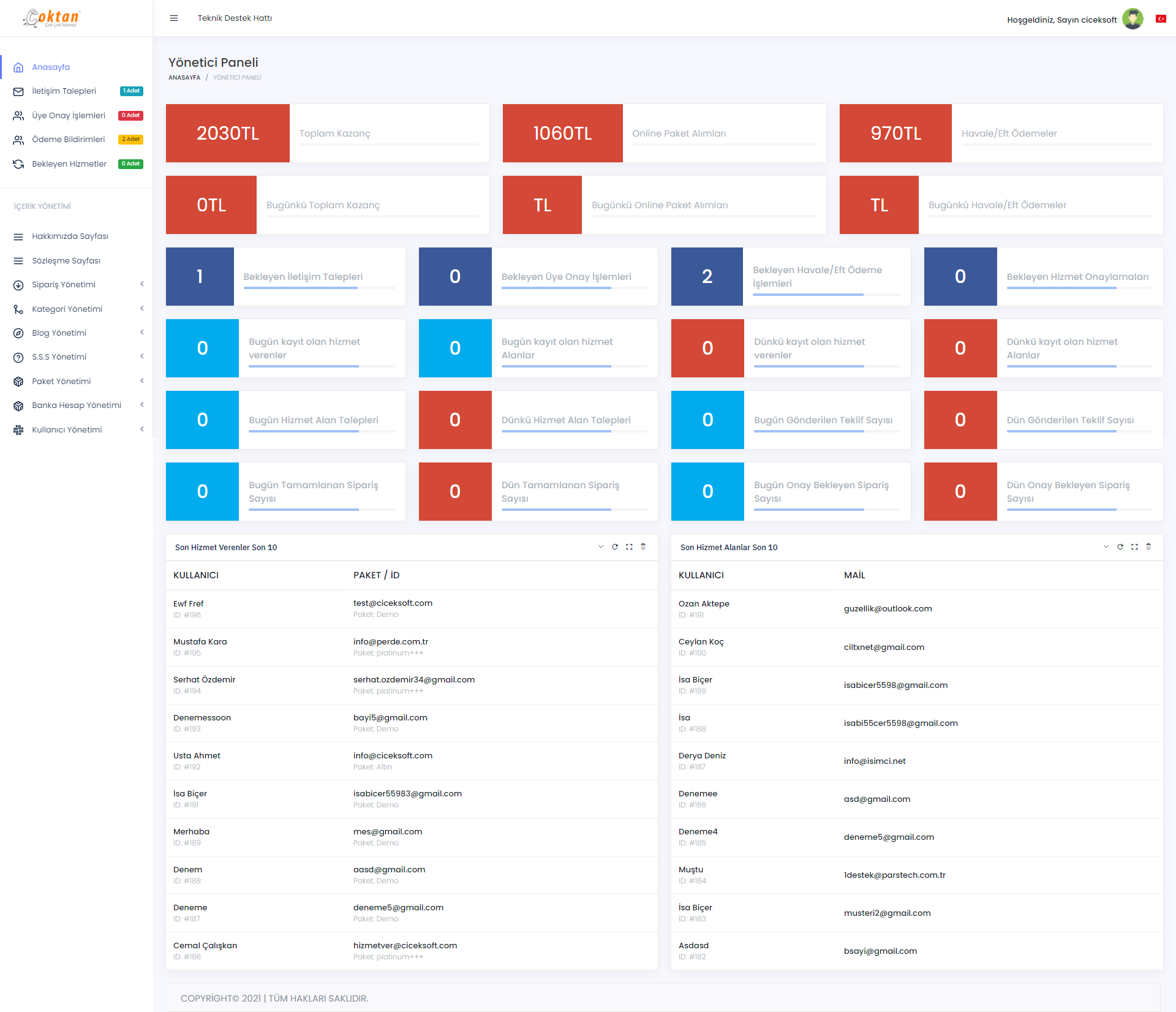Viewport: 1176px width, 1012px height.
Task: Expand Kategori Yönetimi submenu arrow
Action: [141, 309]
